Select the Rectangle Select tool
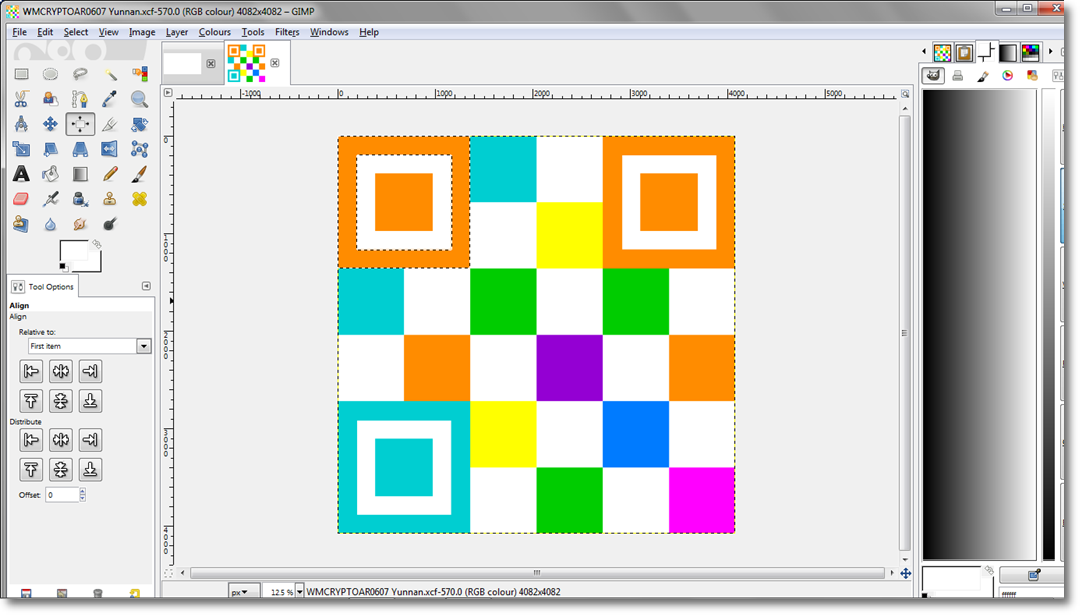Screen dimensions: 1080x615 click(21, 74)
